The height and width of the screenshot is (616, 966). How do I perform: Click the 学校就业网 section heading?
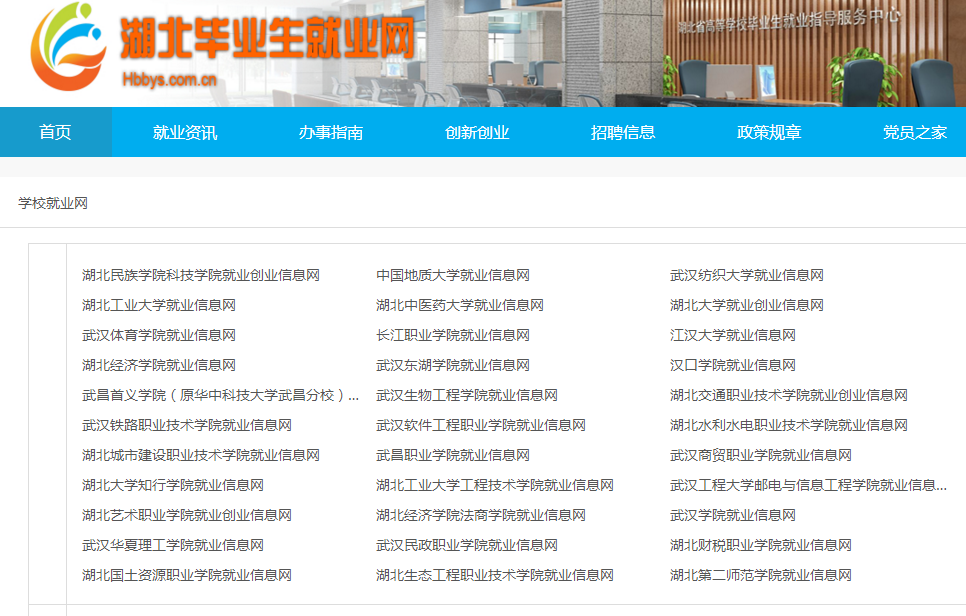53,203
